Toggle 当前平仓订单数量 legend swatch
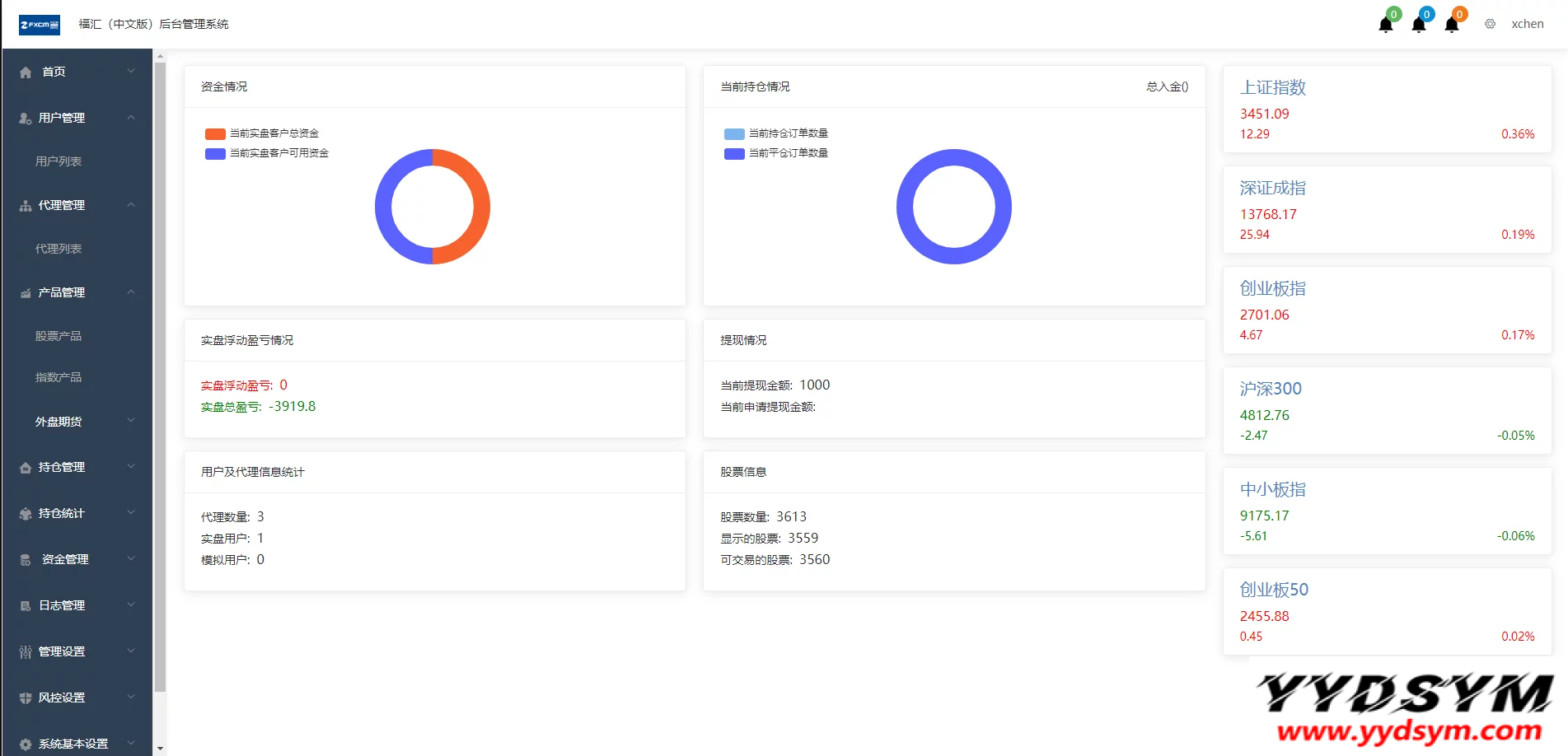This screenshot has height=756, width=1568. click(x=734, y=153)
